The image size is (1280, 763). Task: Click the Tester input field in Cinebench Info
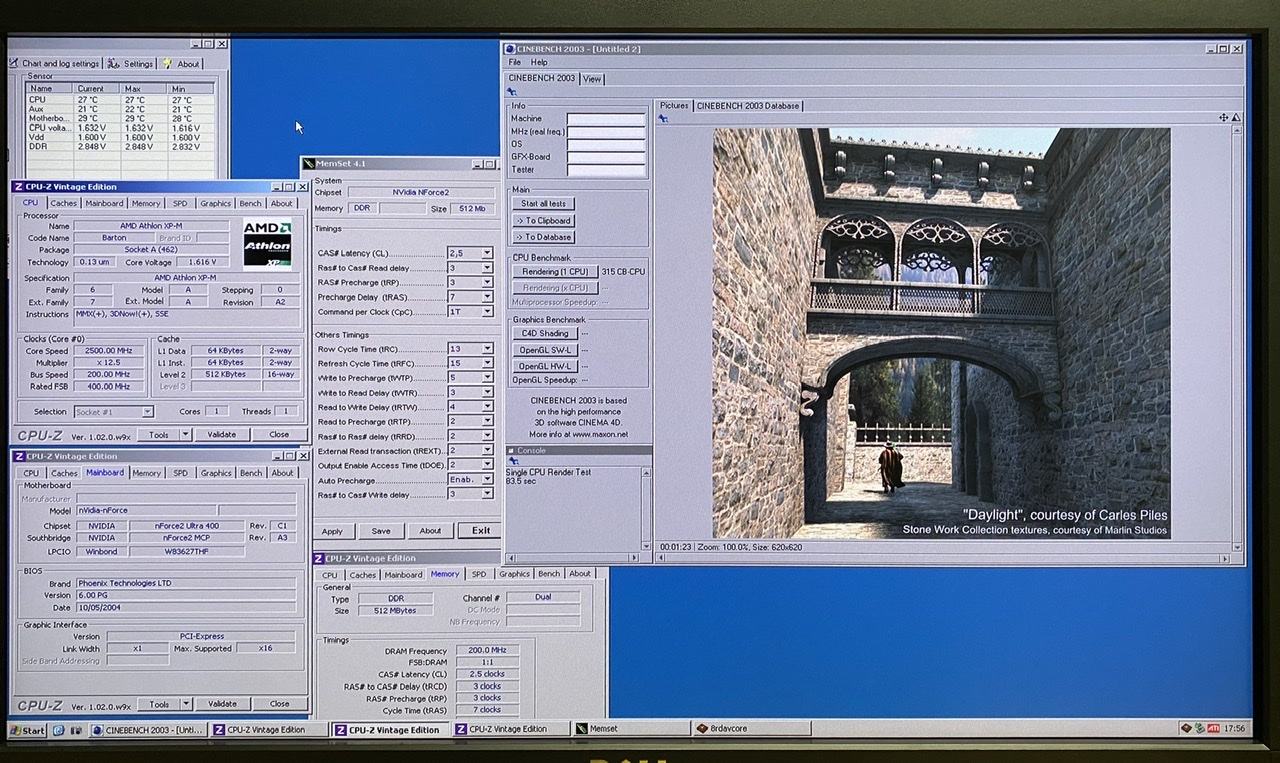(x=606, y=170)
